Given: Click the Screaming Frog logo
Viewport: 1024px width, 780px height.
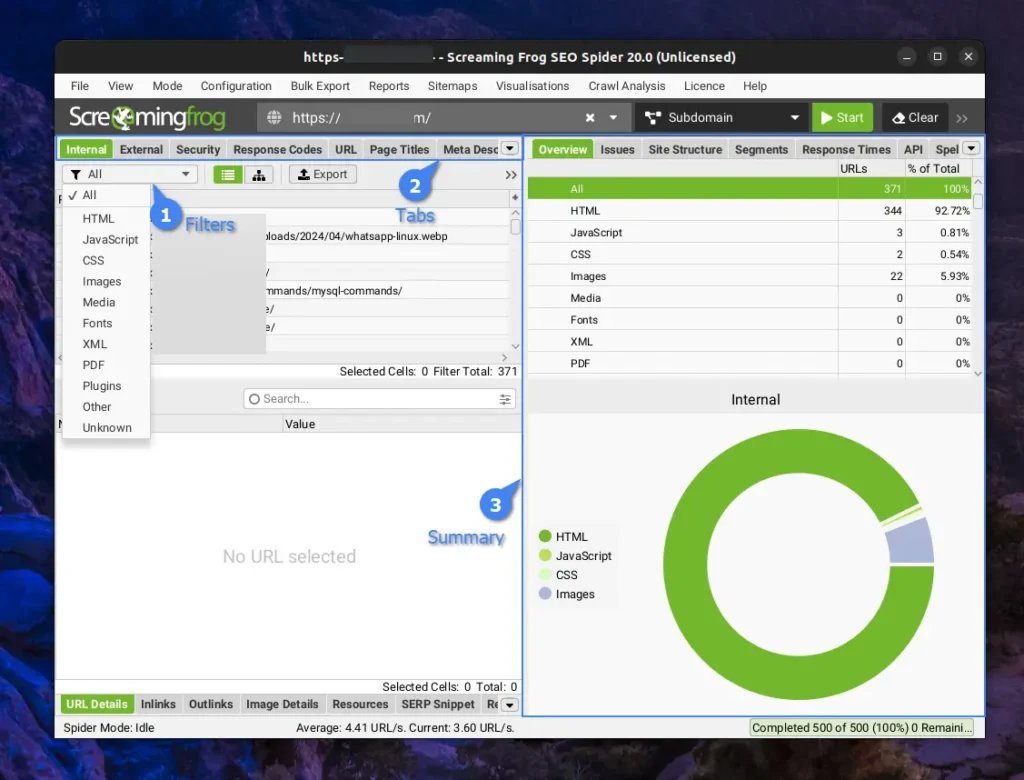Looking at the screenshot, I should click(148, 118).
